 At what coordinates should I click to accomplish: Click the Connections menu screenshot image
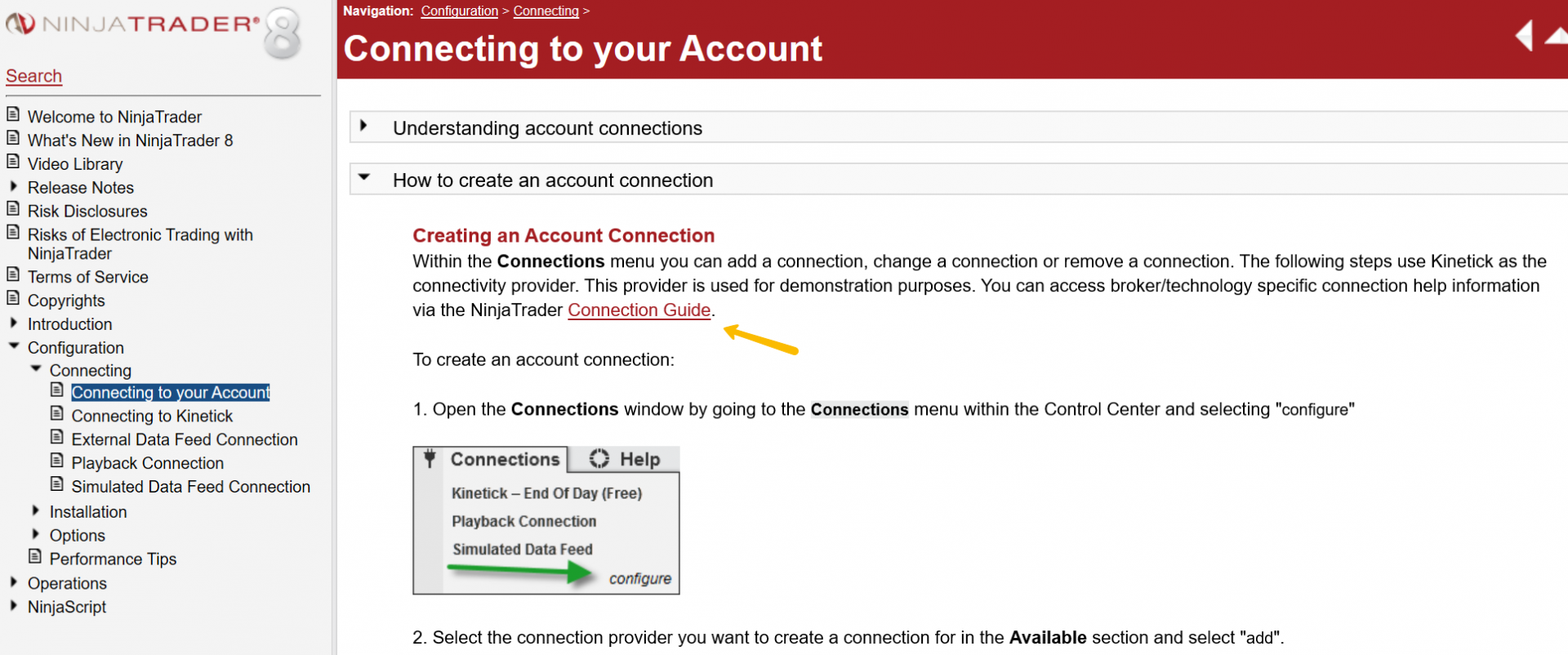(x=546, y=520)
